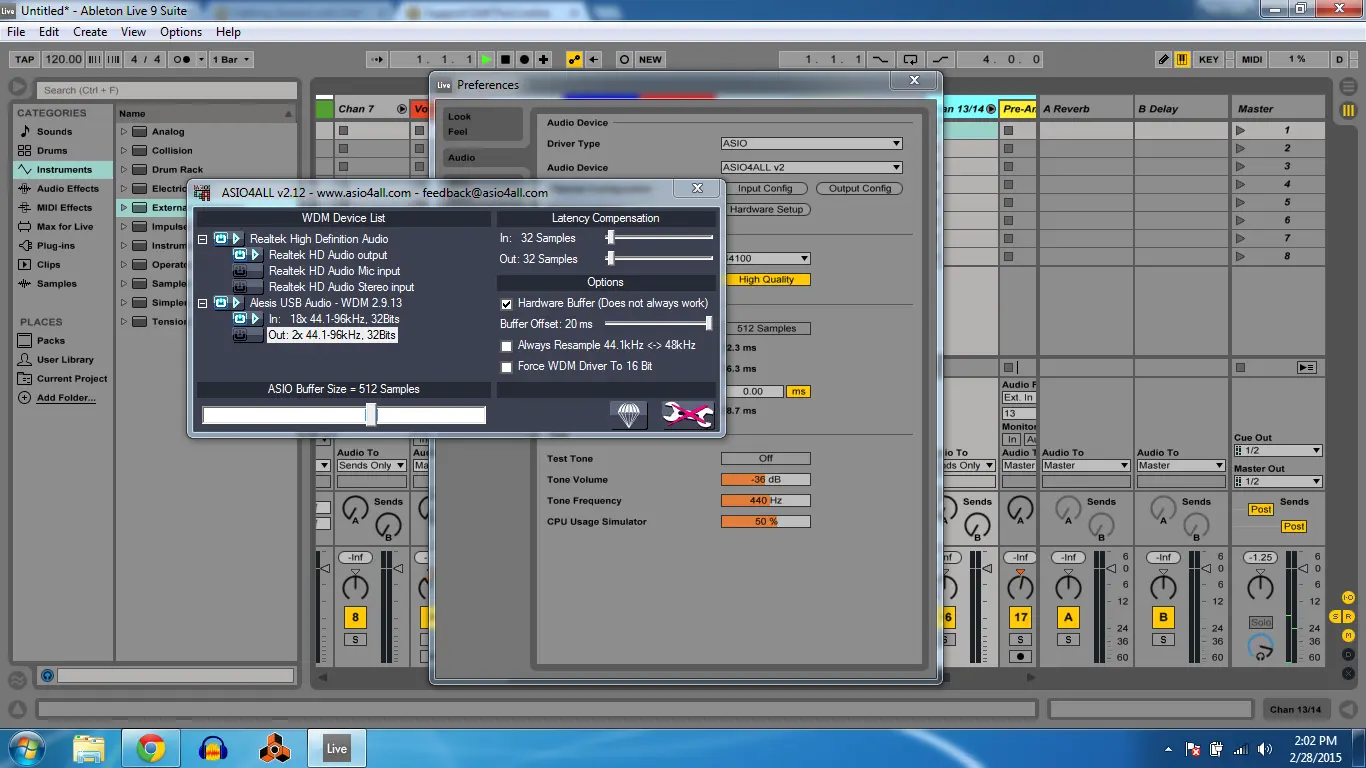Image resolution: width=1366 pixels, height=768 pixels.
Task: Open the Edit menu
Action: 49,32
